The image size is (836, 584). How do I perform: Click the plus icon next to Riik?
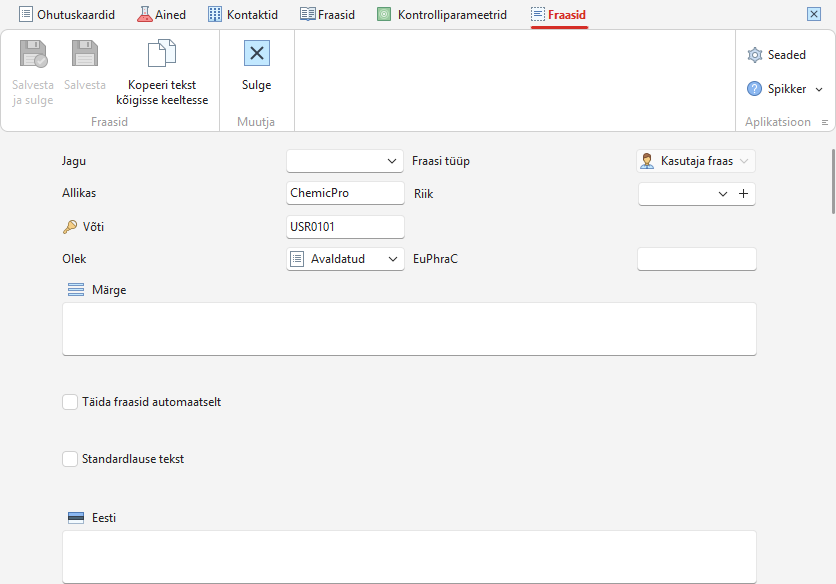pyautogui.click(x=743, y=194)
